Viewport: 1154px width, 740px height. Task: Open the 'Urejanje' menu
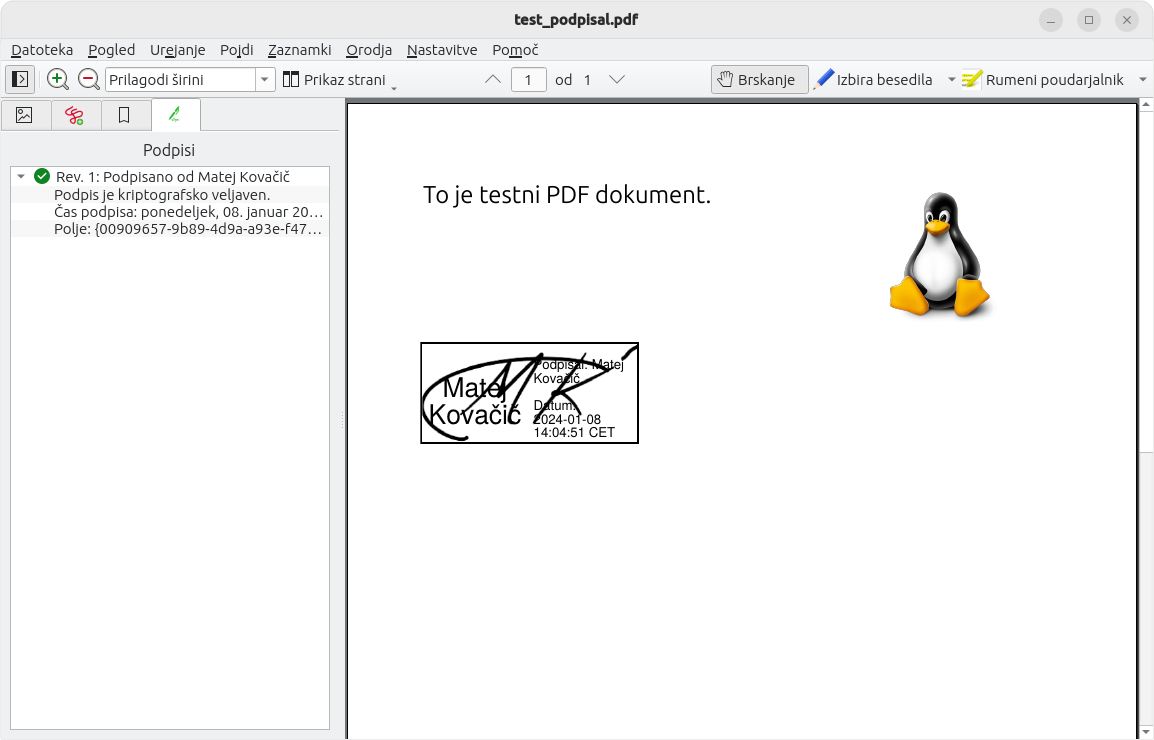coord(177,50)
